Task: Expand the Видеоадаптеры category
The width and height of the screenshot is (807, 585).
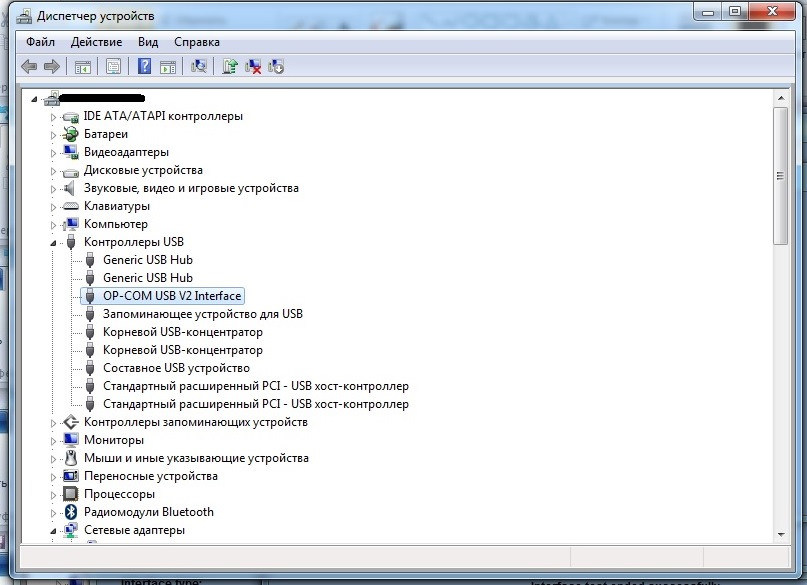Action: 53,153
